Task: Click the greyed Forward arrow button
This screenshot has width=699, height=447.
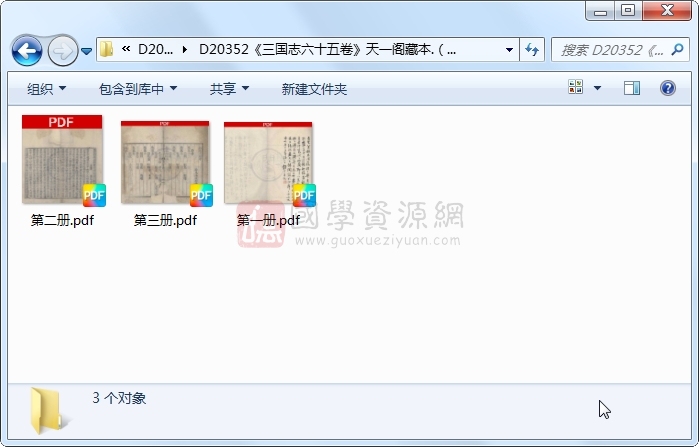Action: (x=62, y=51)
